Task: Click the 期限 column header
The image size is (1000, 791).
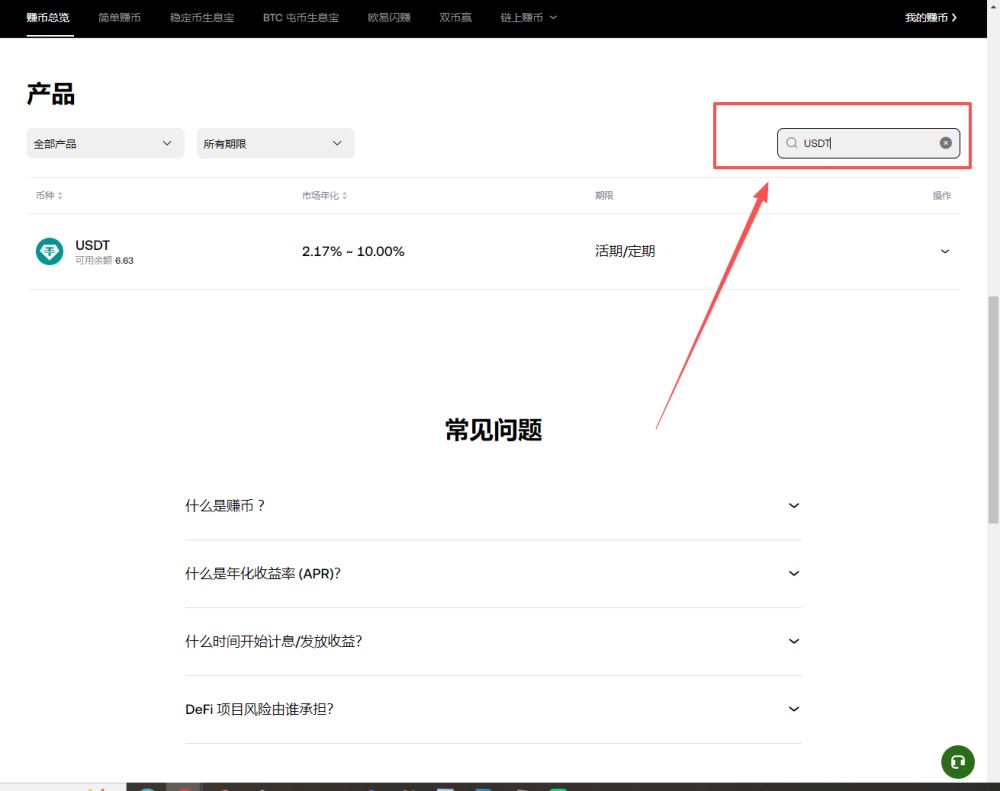Action: 604,195
